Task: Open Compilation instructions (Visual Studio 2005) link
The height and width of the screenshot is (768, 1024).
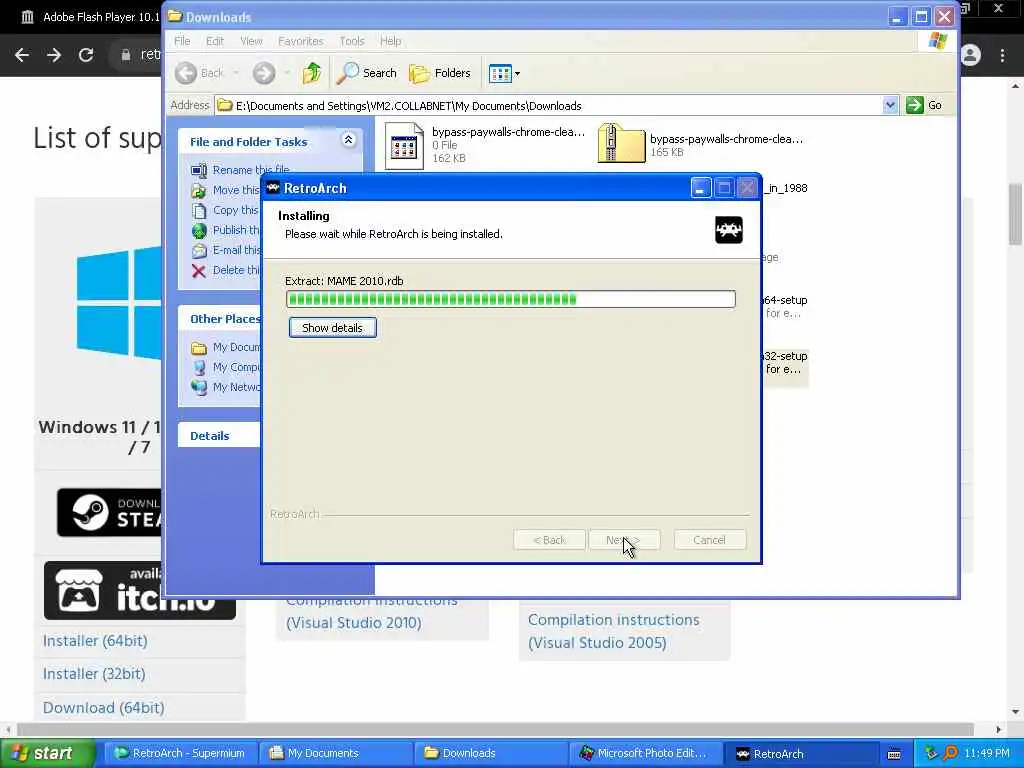Action: [614, 632]
